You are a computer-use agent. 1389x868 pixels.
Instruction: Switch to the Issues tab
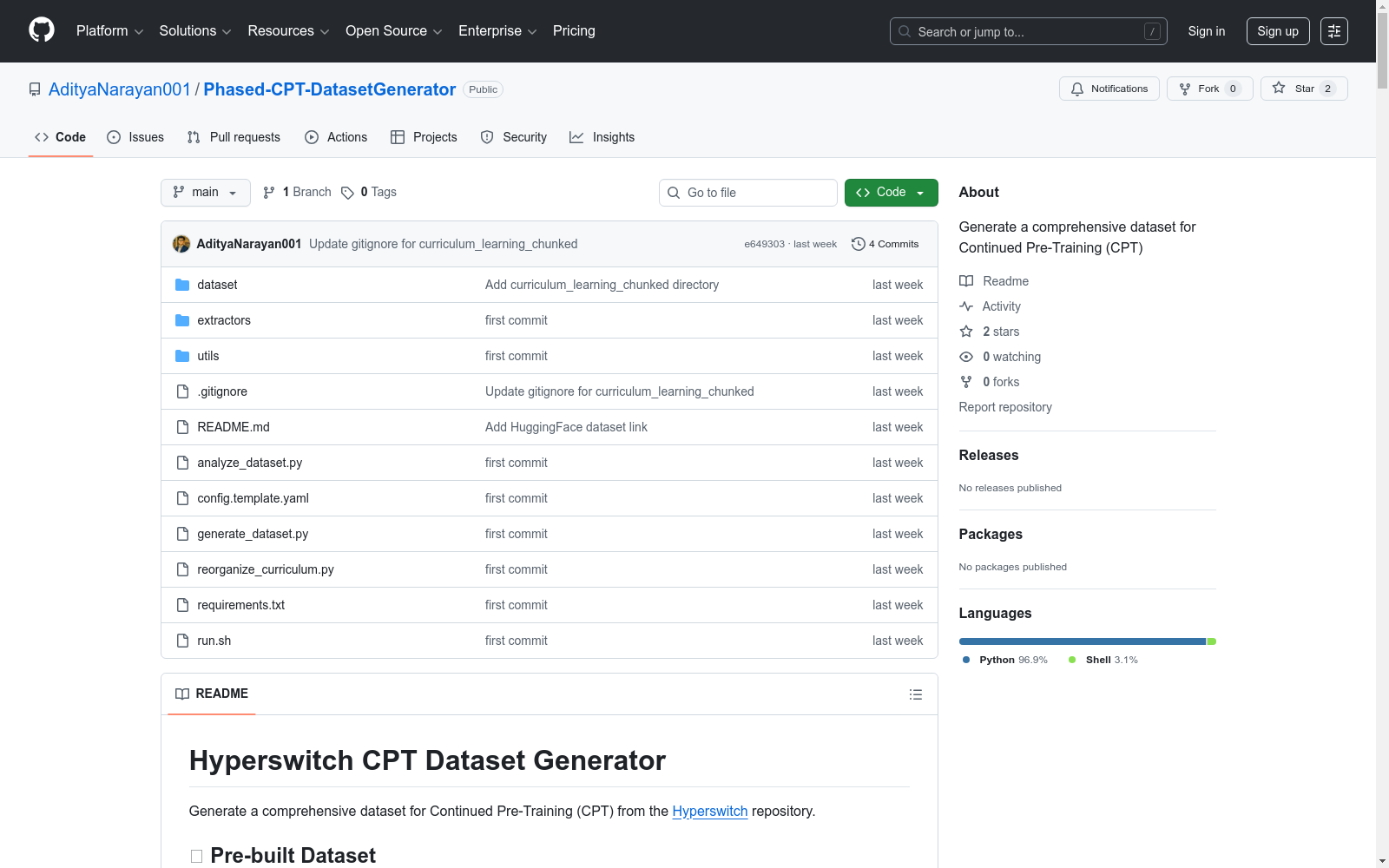(x=135, y=137)
